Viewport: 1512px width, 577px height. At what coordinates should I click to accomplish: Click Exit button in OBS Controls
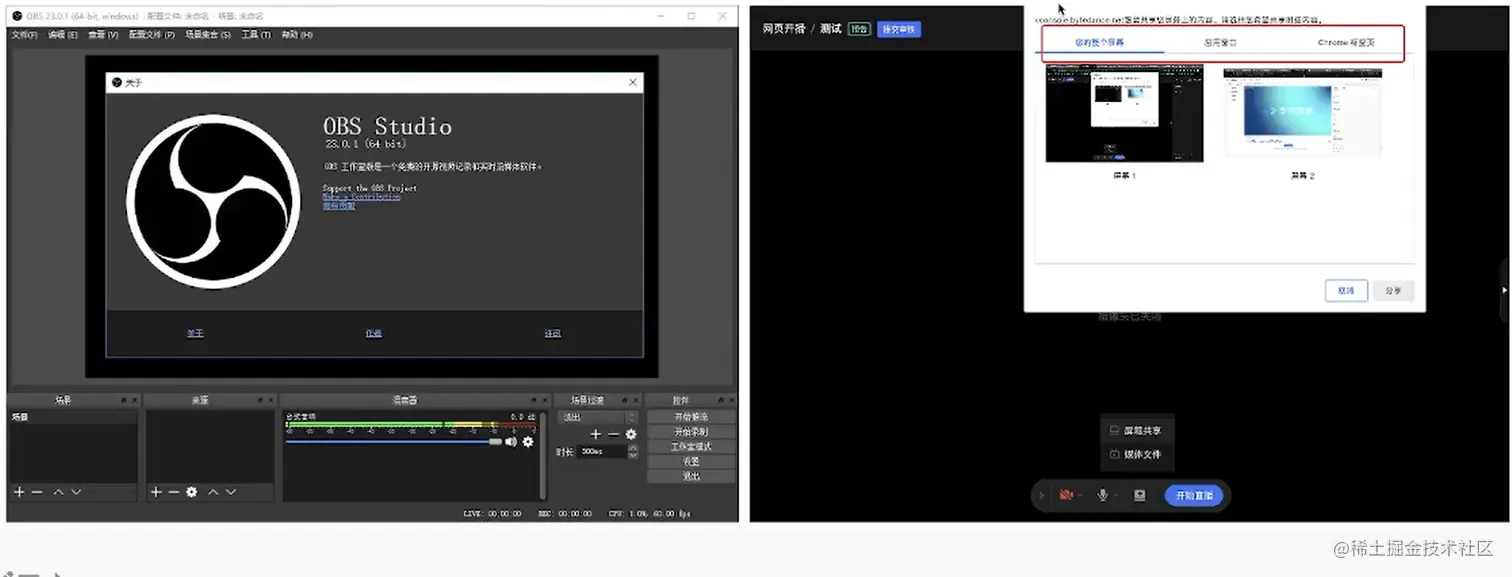pos(691,477)
